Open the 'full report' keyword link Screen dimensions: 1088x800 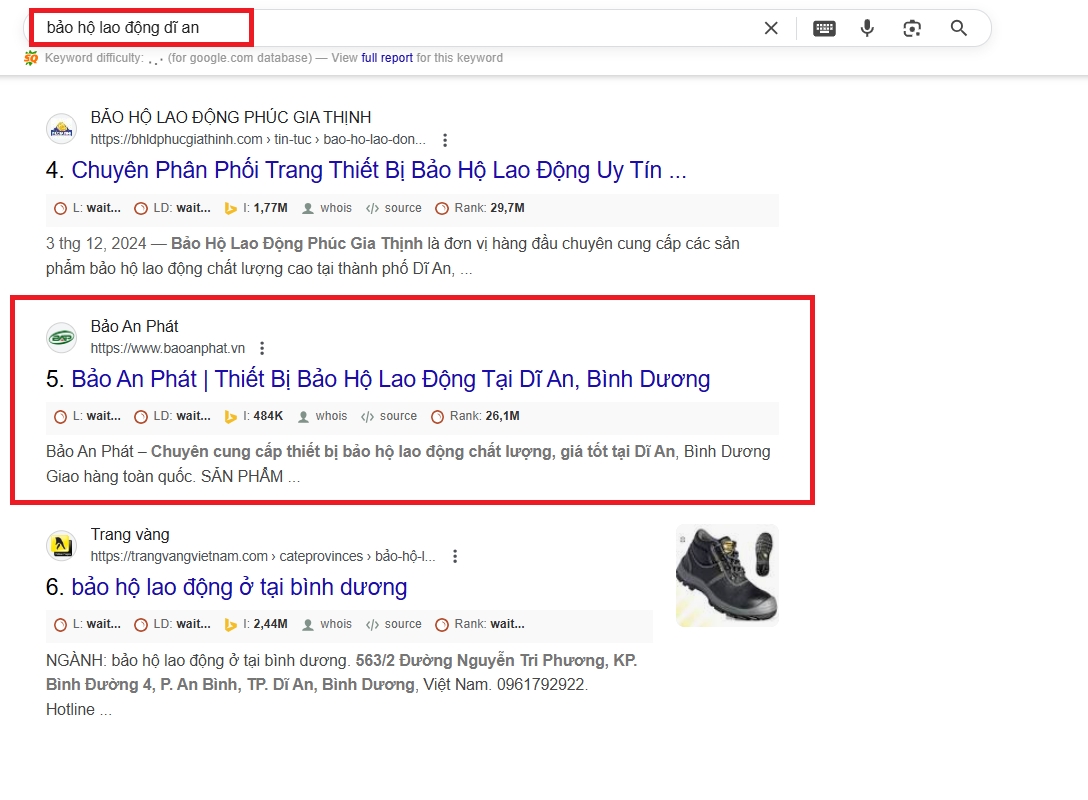pos(386,58)
